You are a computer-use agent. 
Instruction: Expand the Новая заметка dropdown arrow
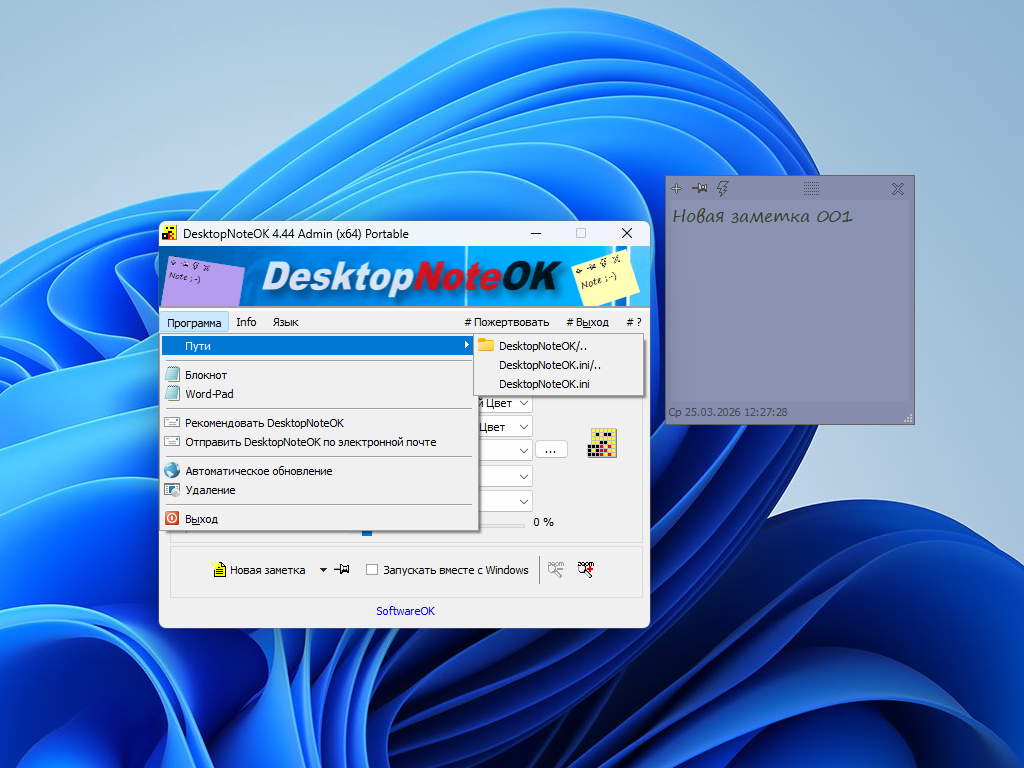(323, 569)
